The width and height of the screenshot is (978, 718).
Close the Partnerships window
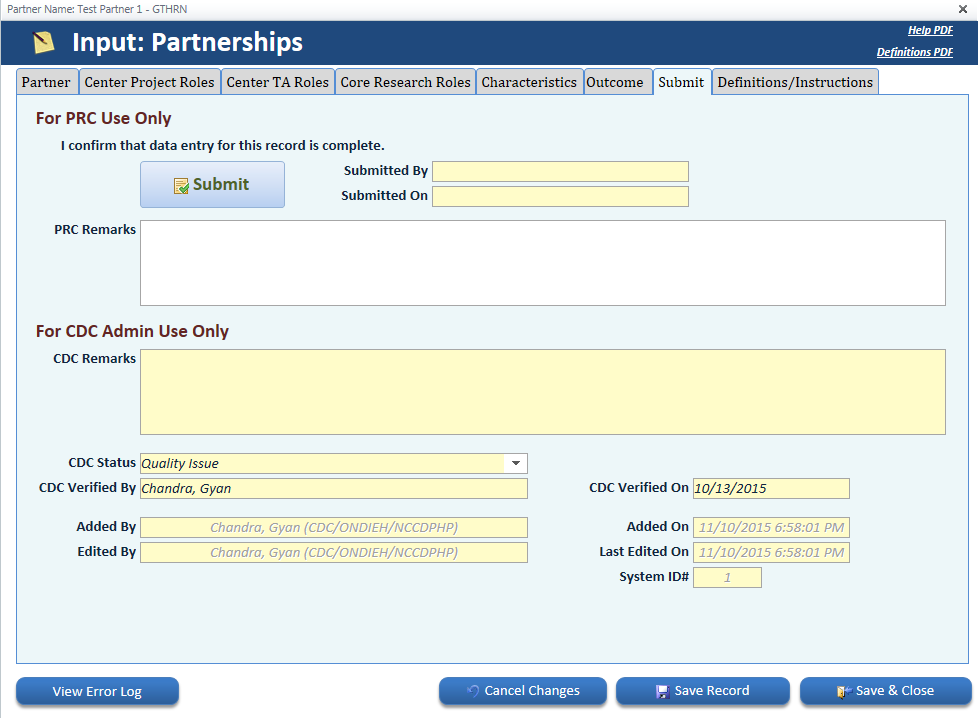point(962,8)
